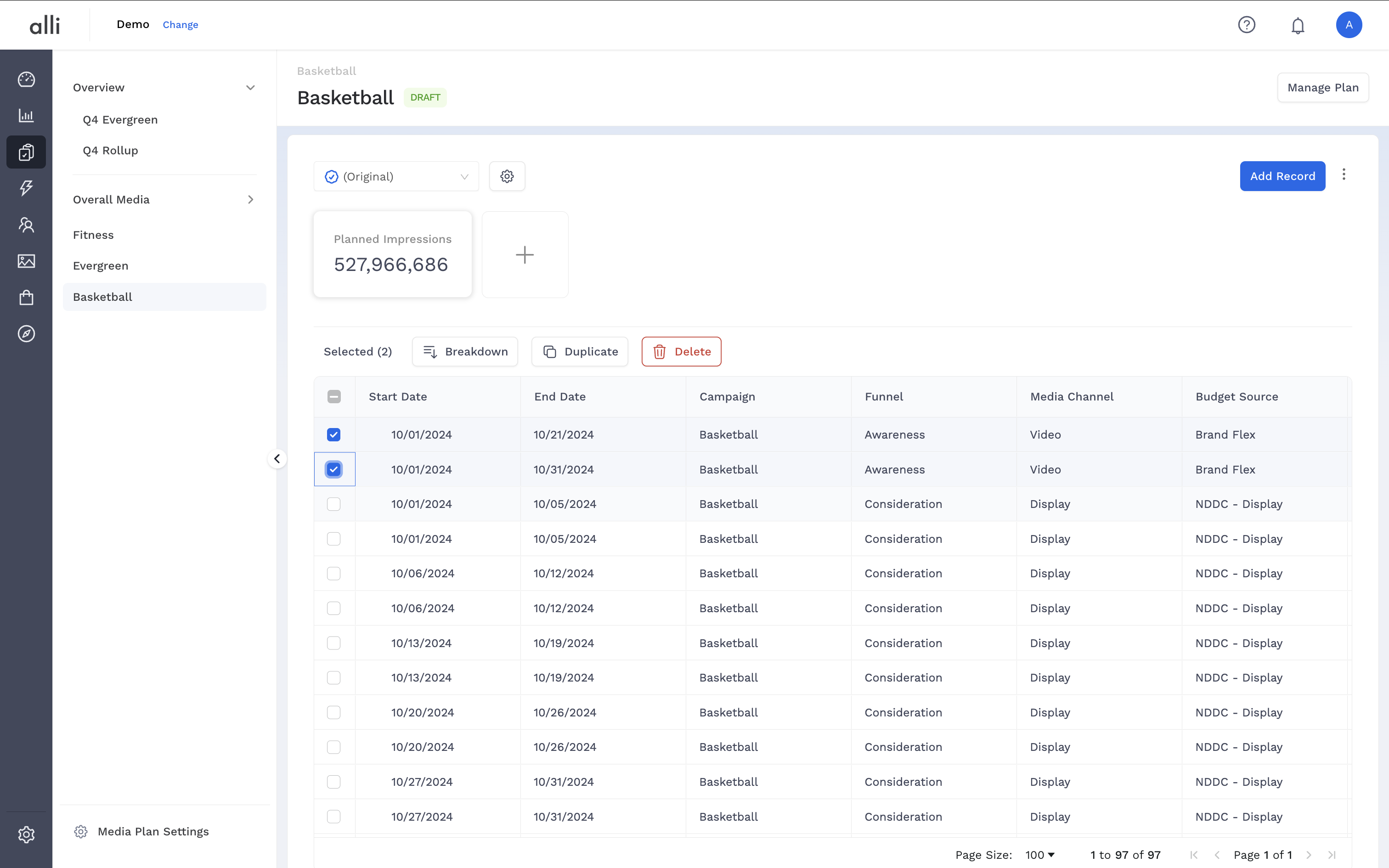Open the dashboard gauge icon in sidebar
The image size is (1389, 868).
tap(26, 79)
